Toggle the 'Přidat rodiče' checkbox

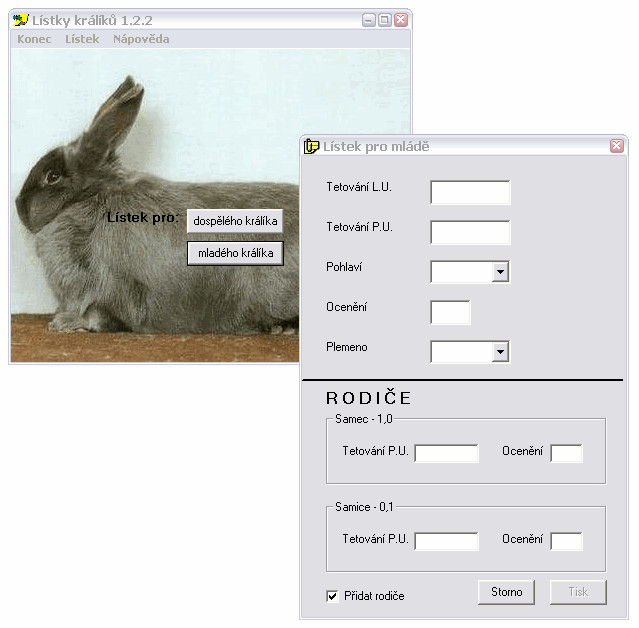(x=332, y=596)
